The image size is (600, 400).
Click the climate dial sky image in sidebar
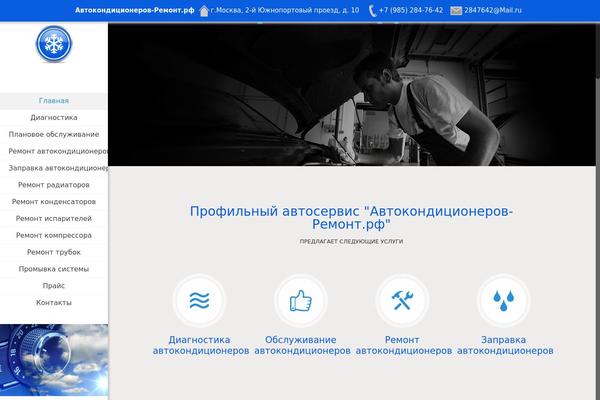(x=54, y=360)
